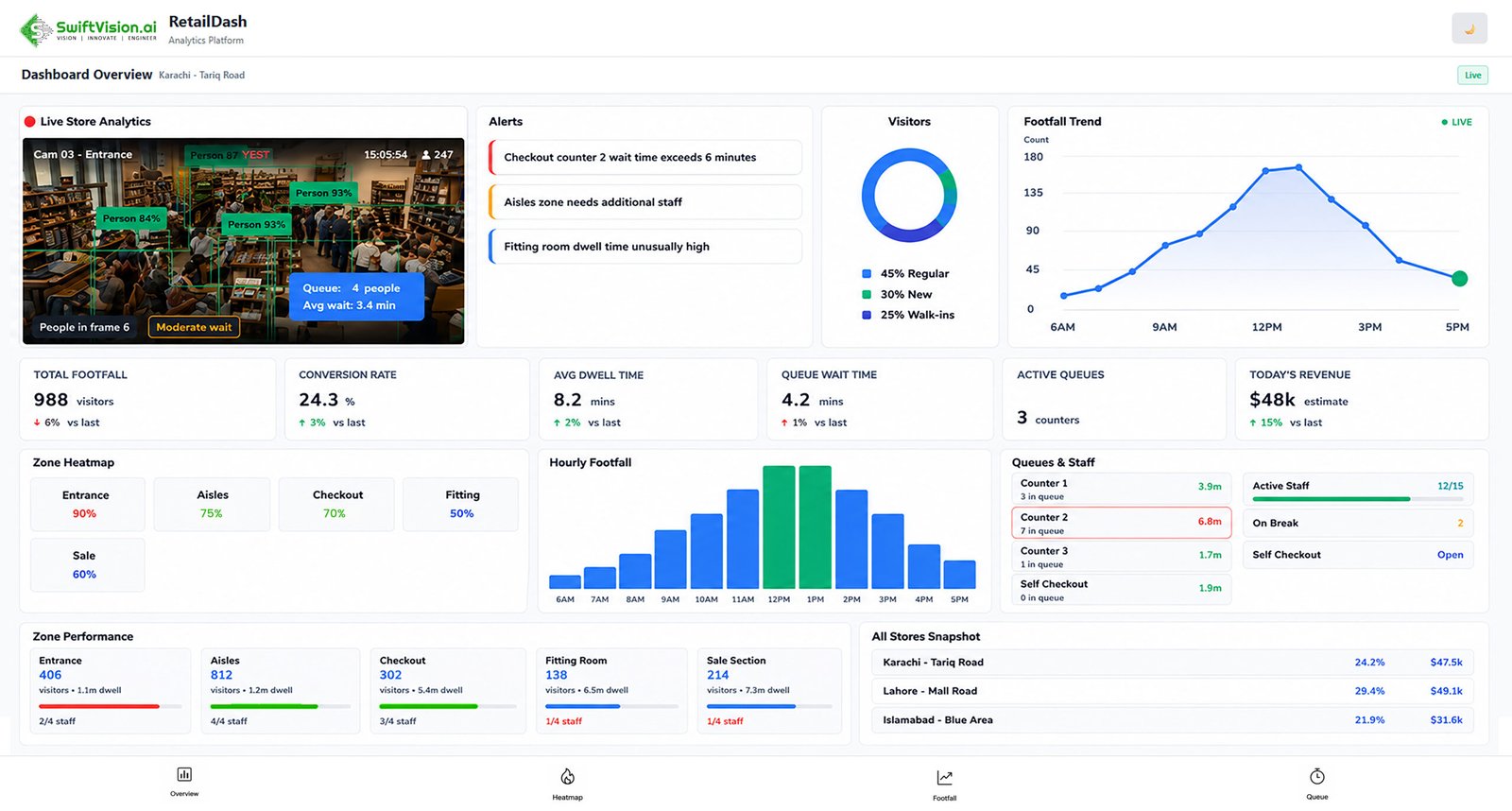Click the Active Queues 3 counters card

coord(1113,399)
